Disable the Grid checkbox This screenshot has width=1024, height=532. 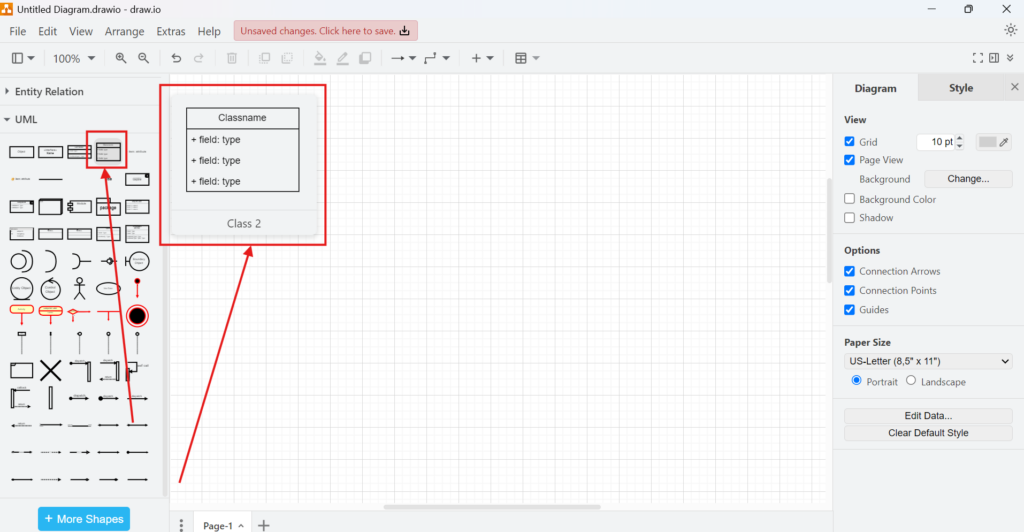point(850,142)
